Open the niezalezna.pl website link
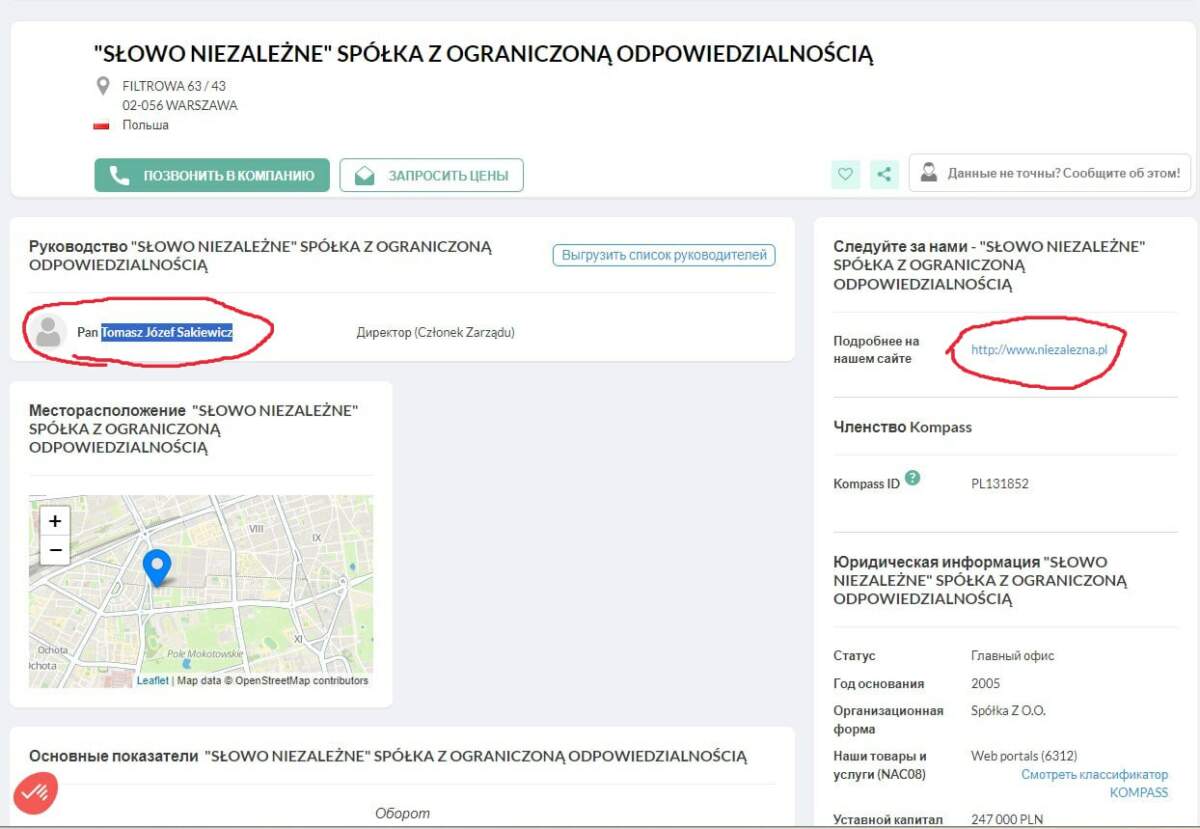 (1039, 350)
